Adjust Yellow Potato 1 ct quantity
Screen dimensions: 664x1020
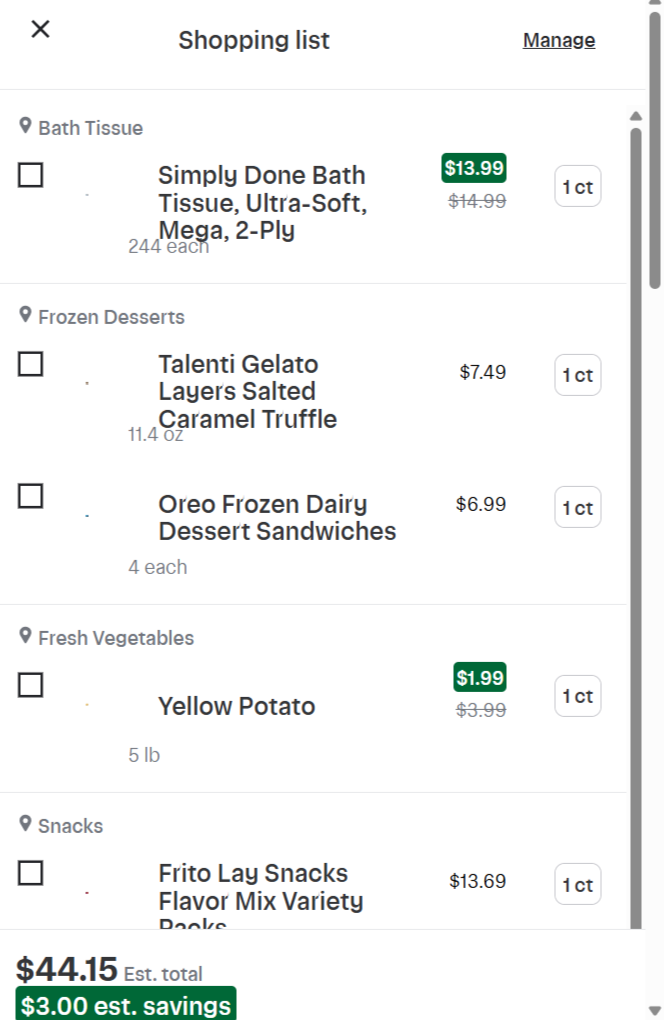point(578,696)
